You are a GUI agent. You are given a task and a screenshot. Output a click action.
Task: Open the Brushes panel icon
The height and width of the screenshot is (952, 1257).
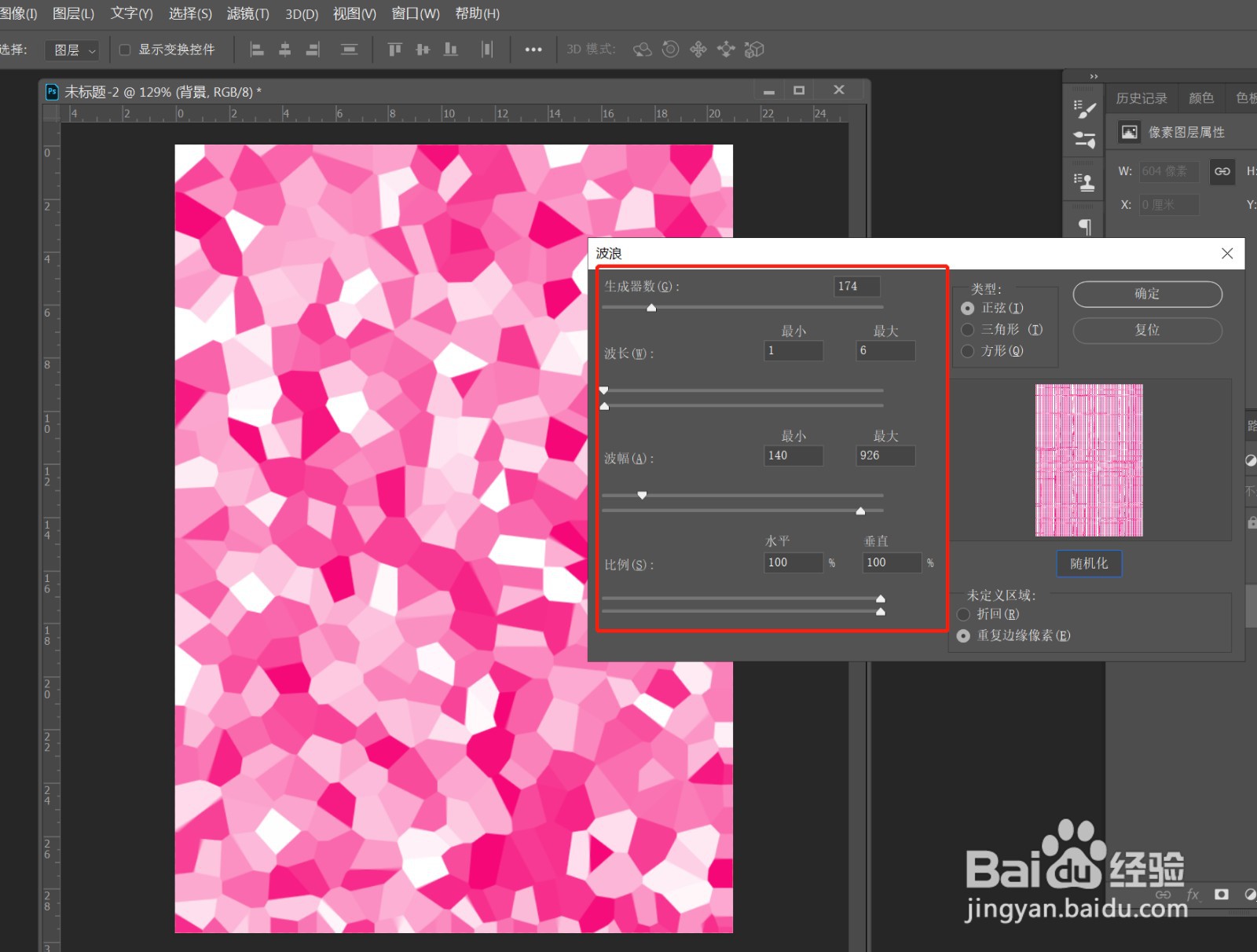1084,140
